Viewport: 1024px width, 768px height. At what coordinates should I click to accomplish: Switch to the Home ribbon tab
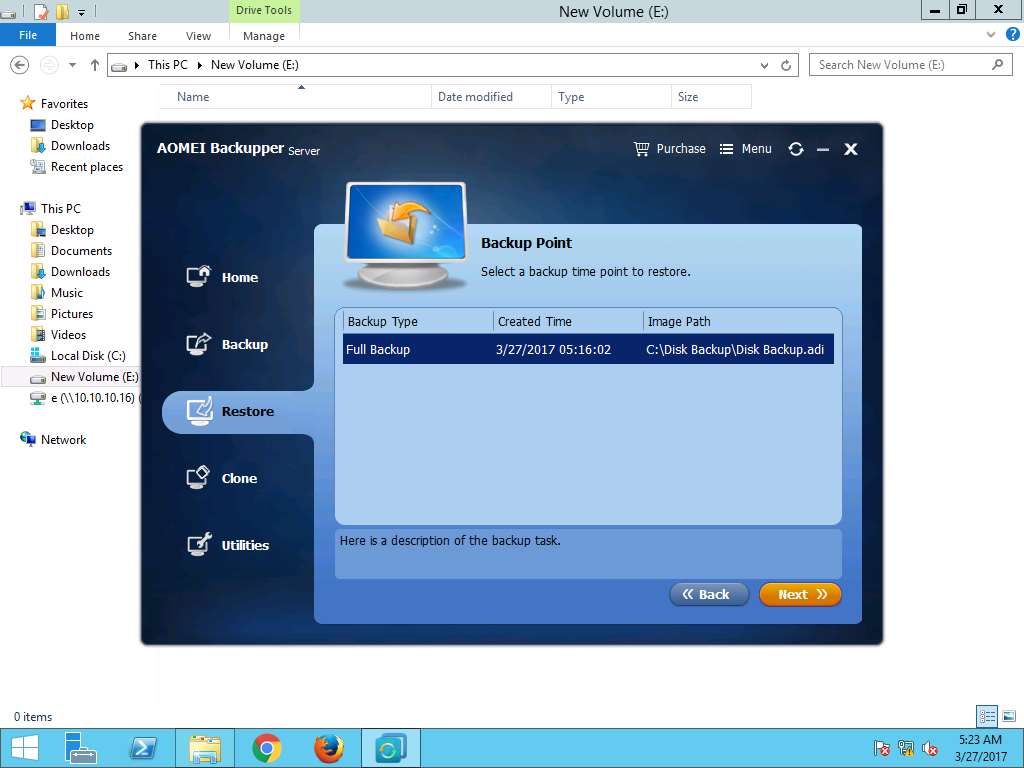coord(85,36)
